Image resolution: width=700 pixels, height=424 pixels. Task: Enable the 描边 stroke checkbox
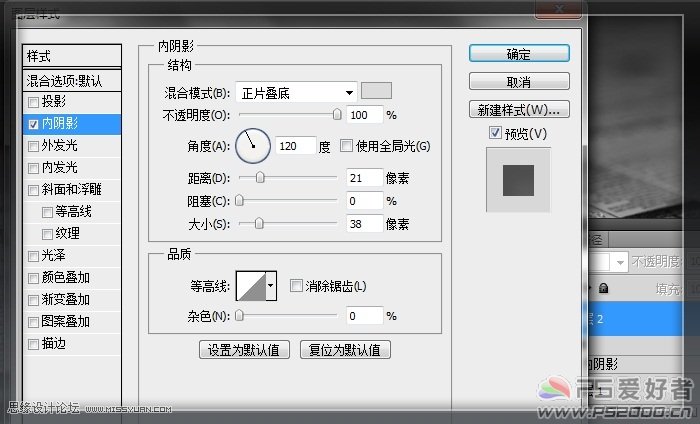coord(33,344)
